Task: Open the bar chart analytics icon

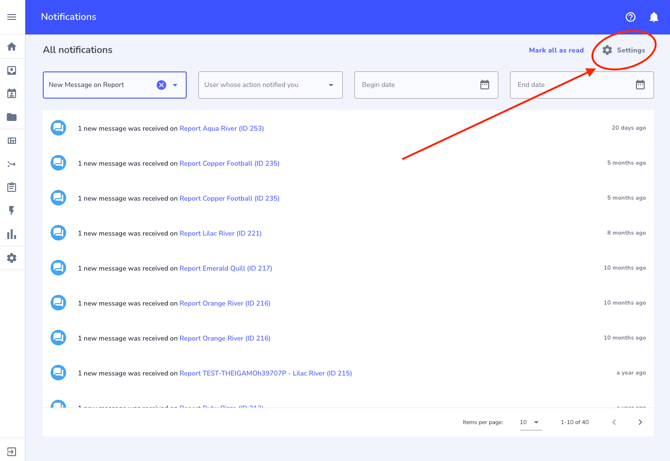Action: (x=12, y=235)
